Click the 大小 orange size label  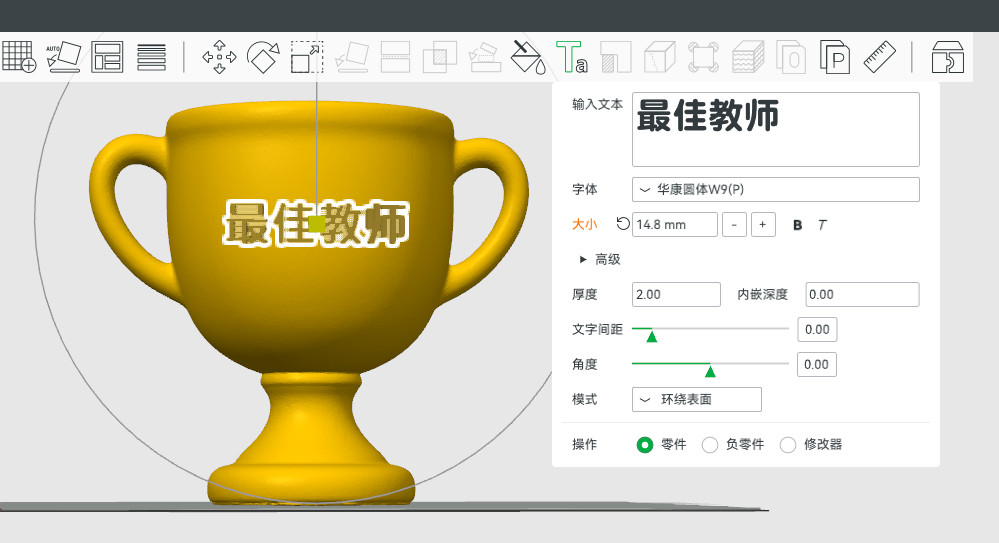584,224
